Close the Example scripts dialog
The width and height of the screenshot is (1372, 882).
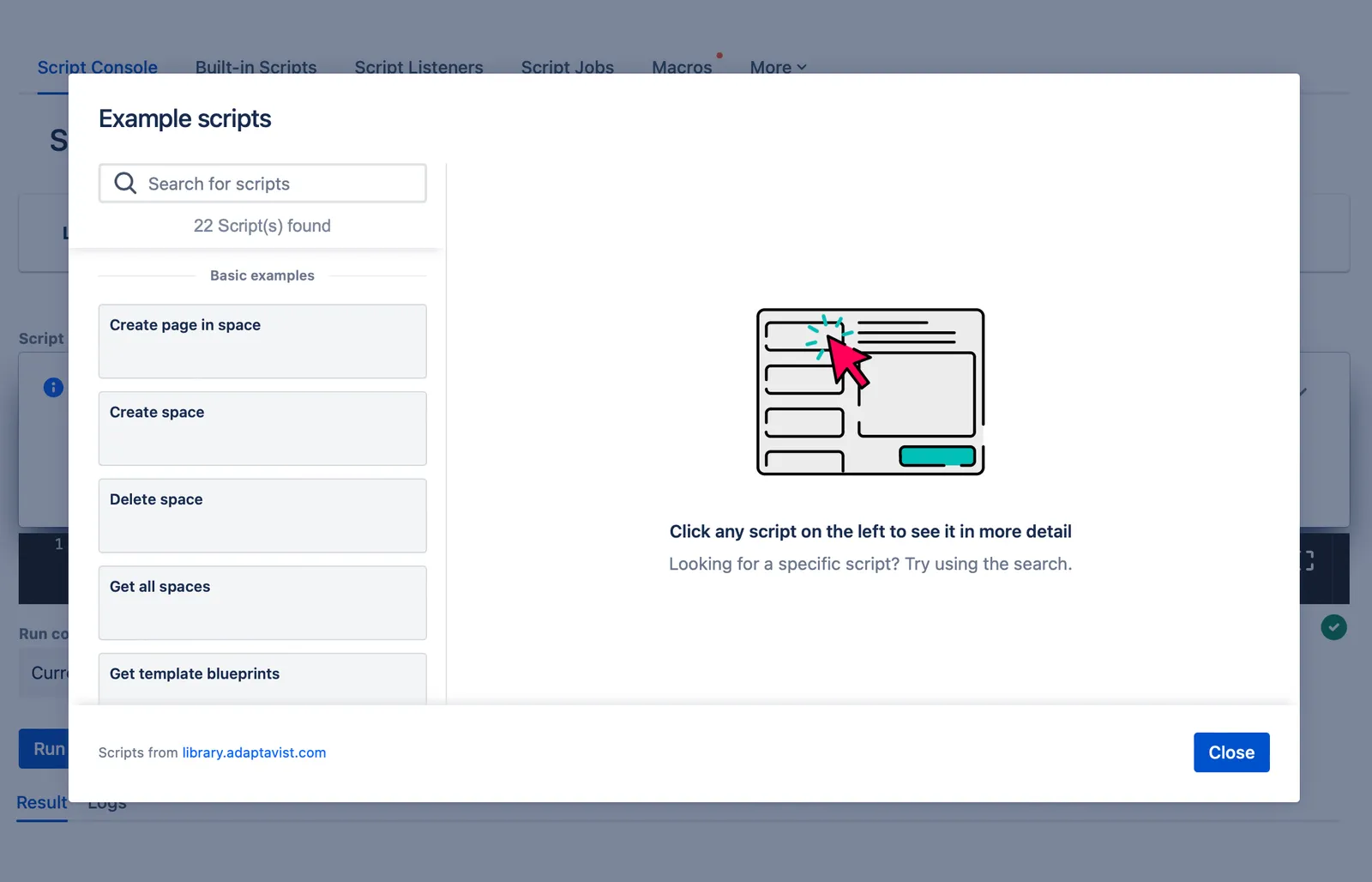pos(1231,752)
